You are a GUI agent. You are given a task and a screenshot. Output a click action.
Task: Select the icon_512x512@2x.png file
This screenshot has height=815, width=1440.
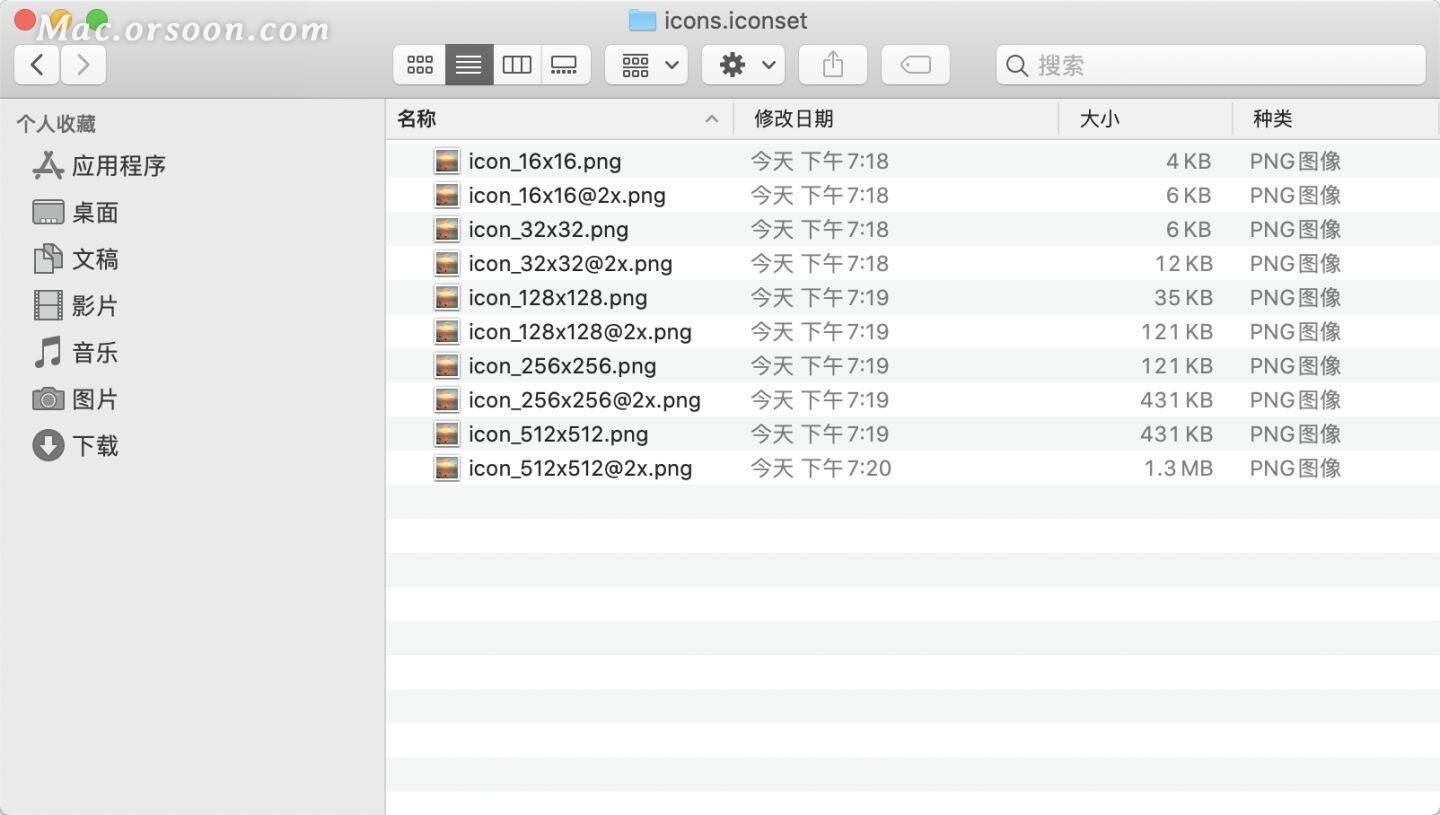pyautogui.click(x=580, y=468)
